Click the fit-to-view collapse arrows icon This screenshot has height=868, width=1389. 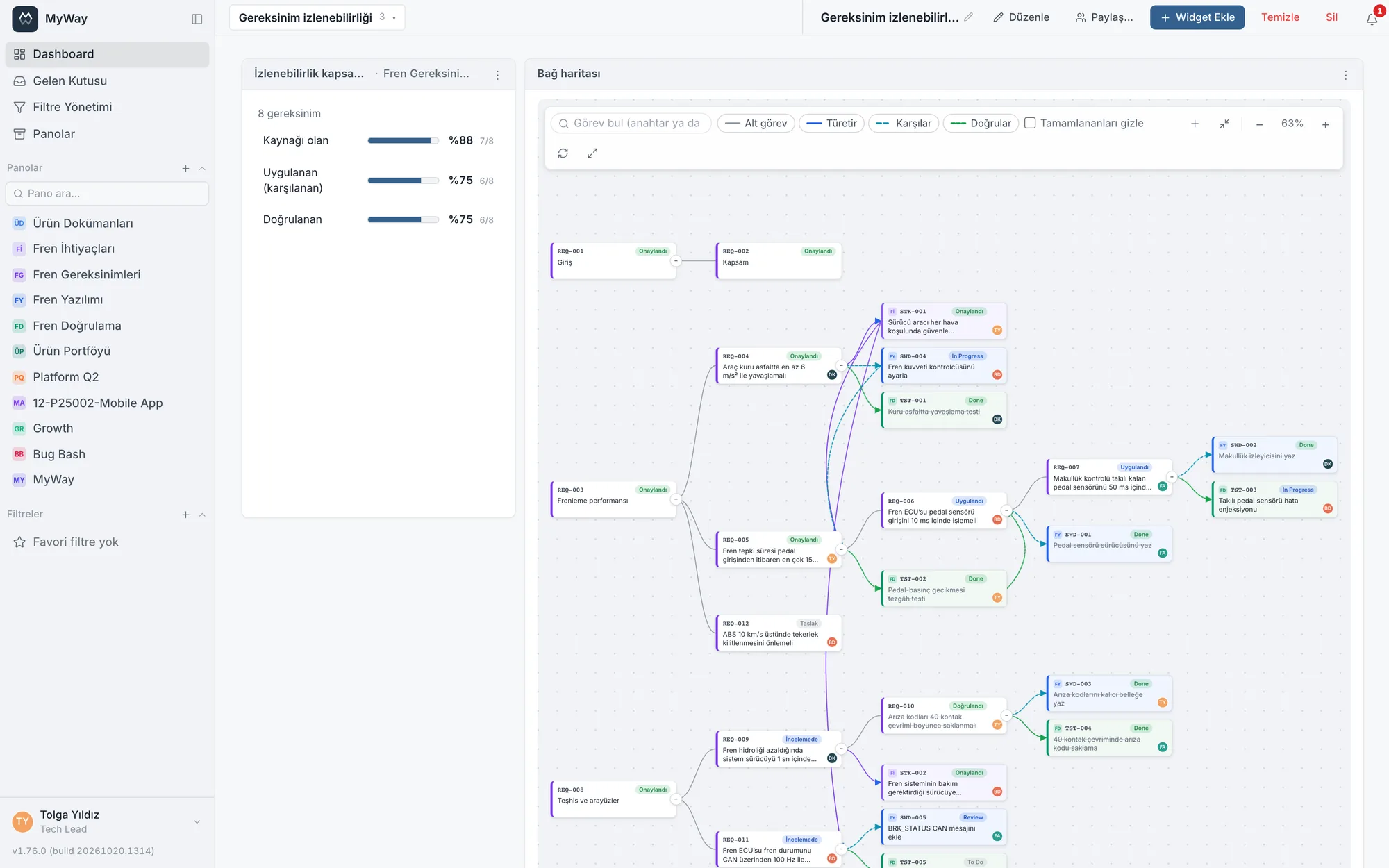click(1224, 124)
